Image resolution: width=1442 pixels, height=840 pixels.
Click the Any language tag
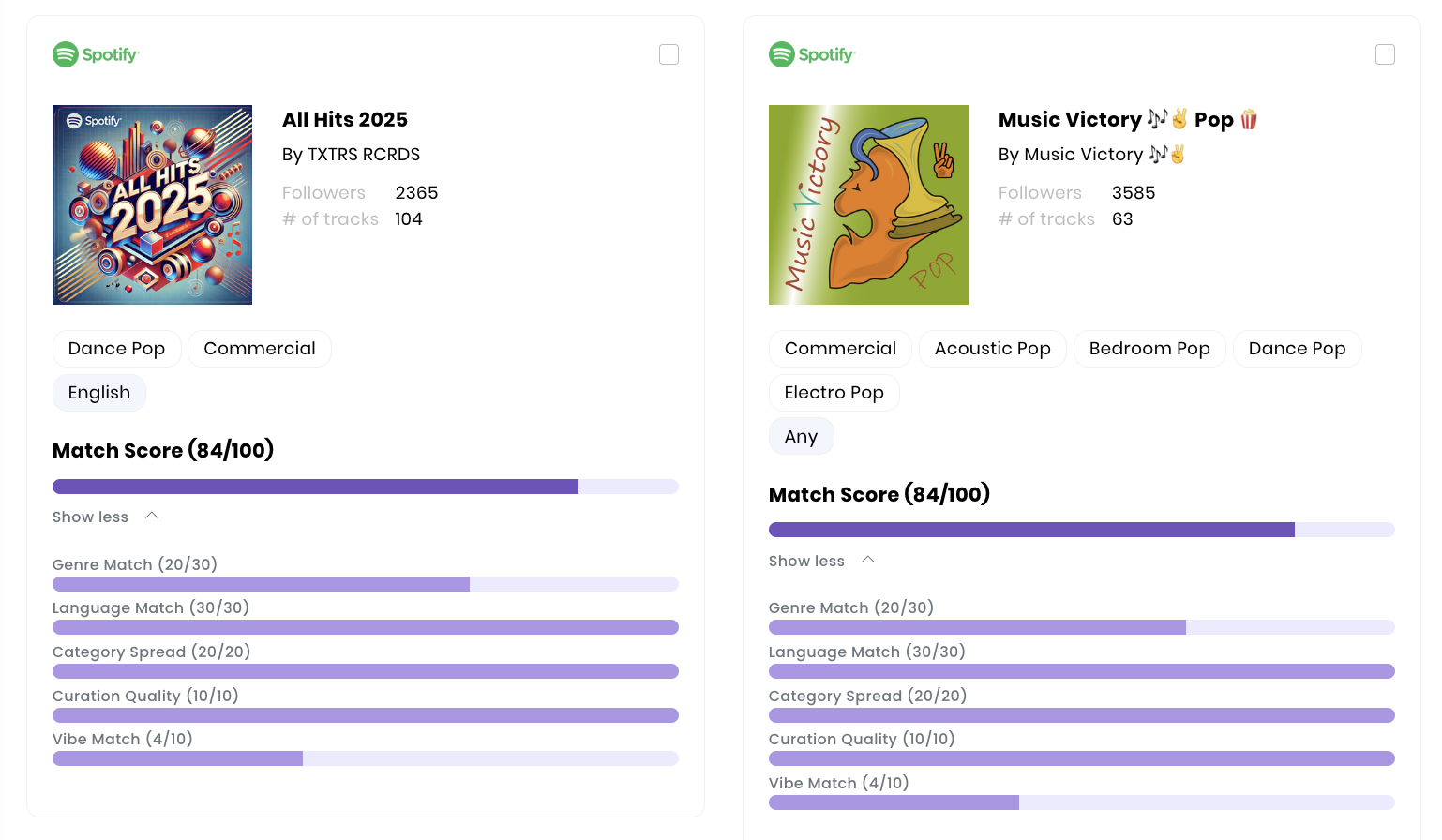pos(802,437)
